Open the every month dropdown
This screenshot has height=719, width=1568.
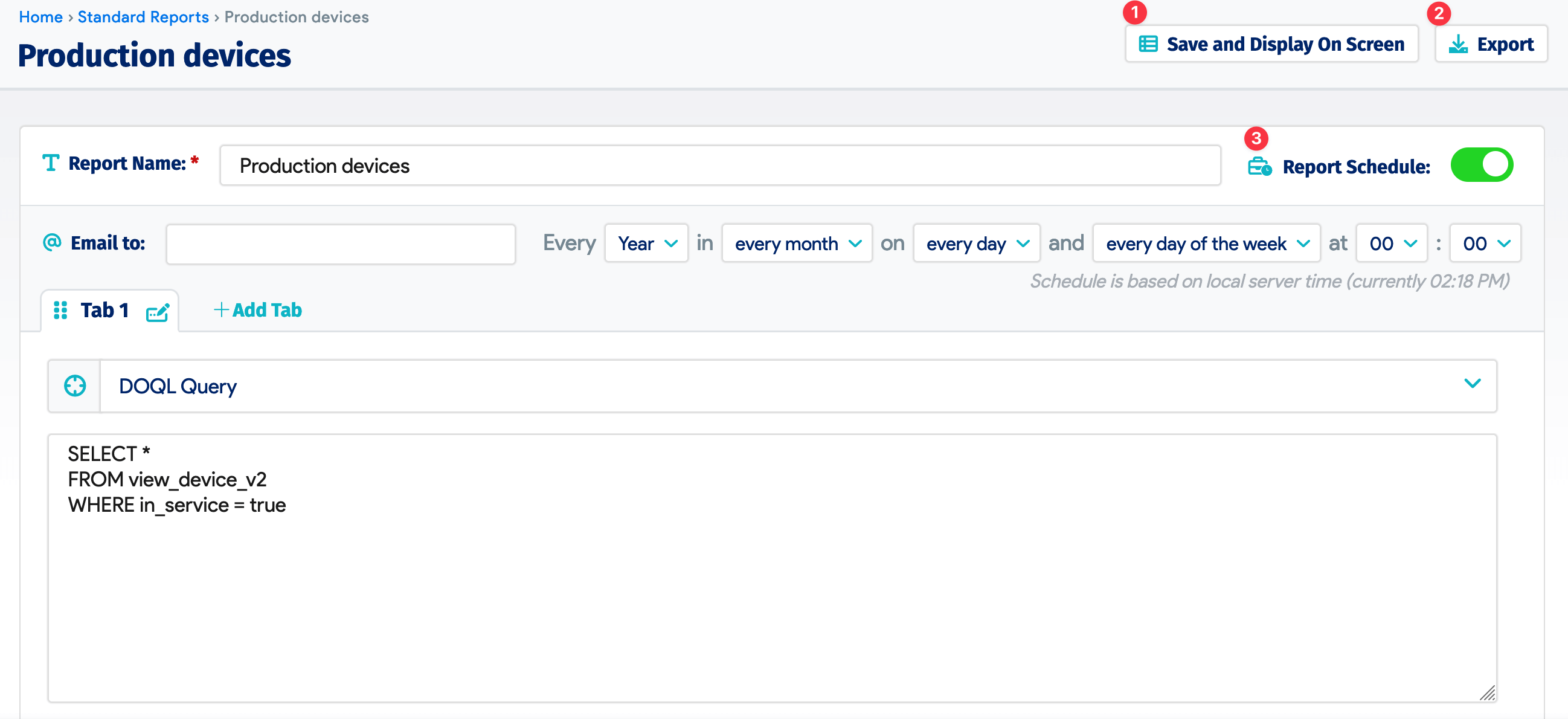797,243
